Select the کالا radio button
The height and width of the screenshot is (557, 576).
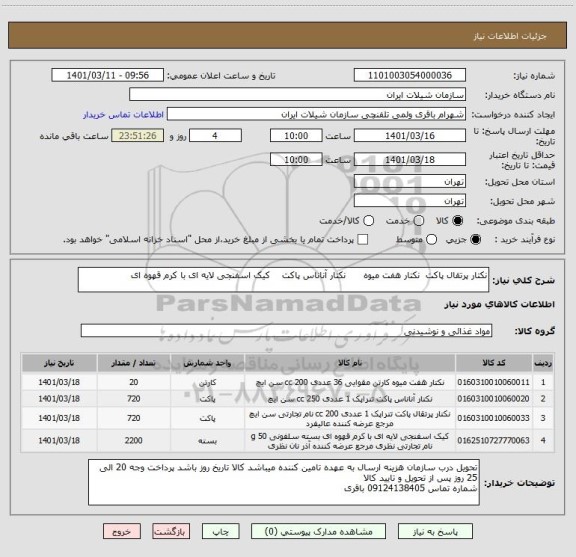pos(458,220)
